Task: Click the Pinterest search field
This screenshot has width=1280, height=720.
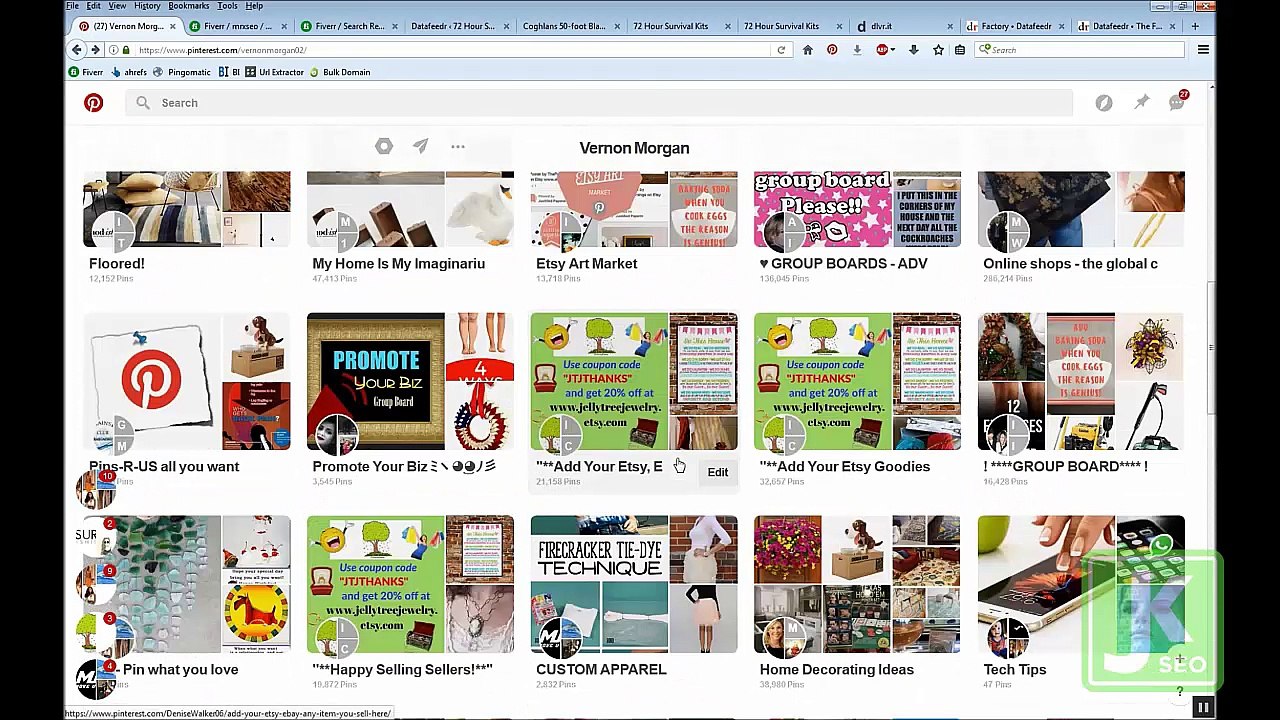Action: tap(599, 103)
